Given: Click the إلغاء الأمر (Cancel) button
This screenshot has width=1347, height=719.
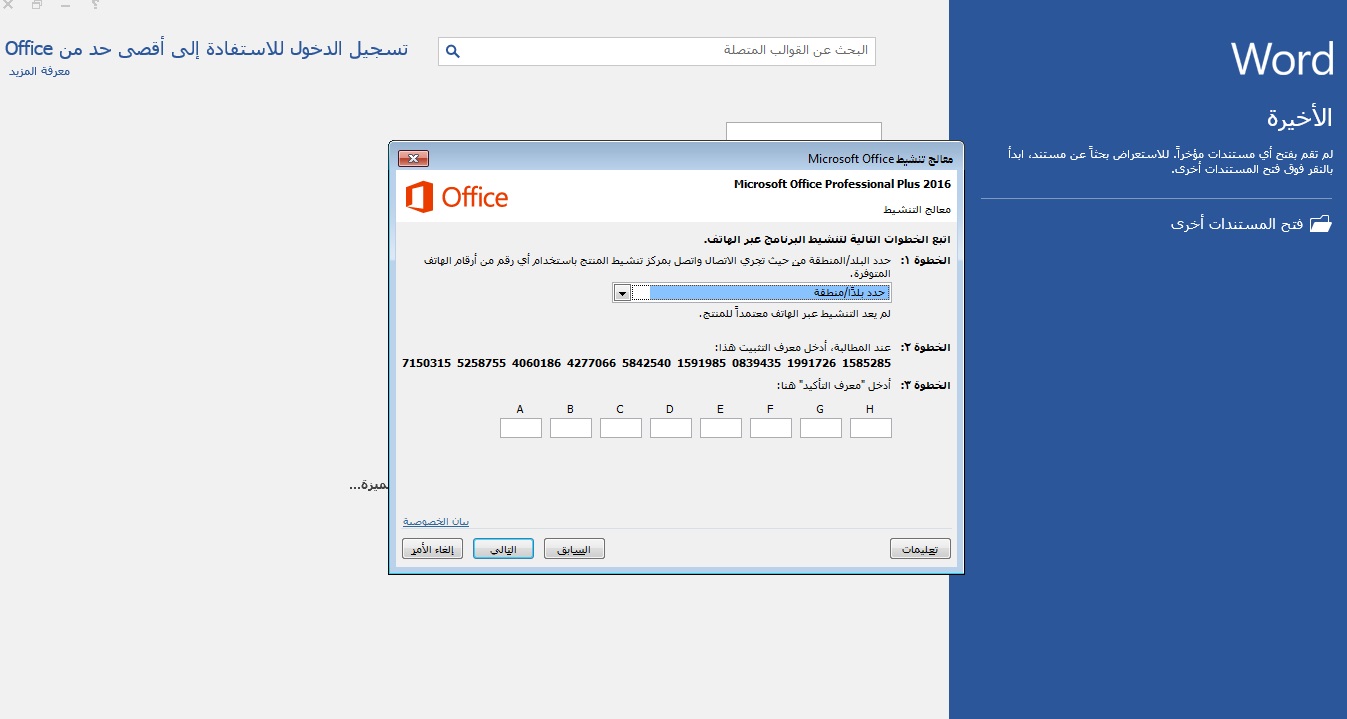Looking at the screenshot, I should click(x=432, y=549).
